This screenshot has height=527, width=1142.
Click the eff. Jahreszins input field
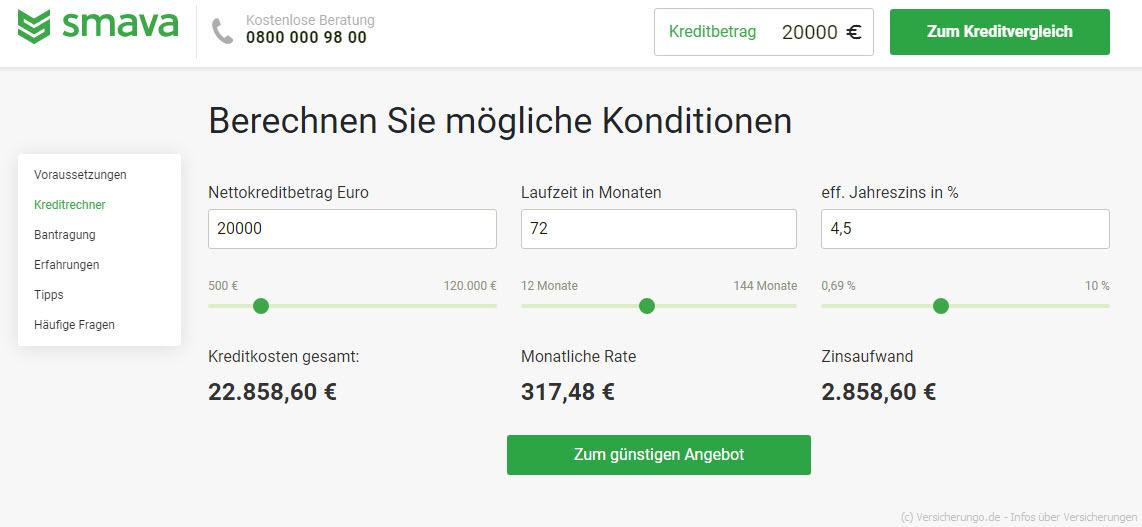tap(965, 229)
